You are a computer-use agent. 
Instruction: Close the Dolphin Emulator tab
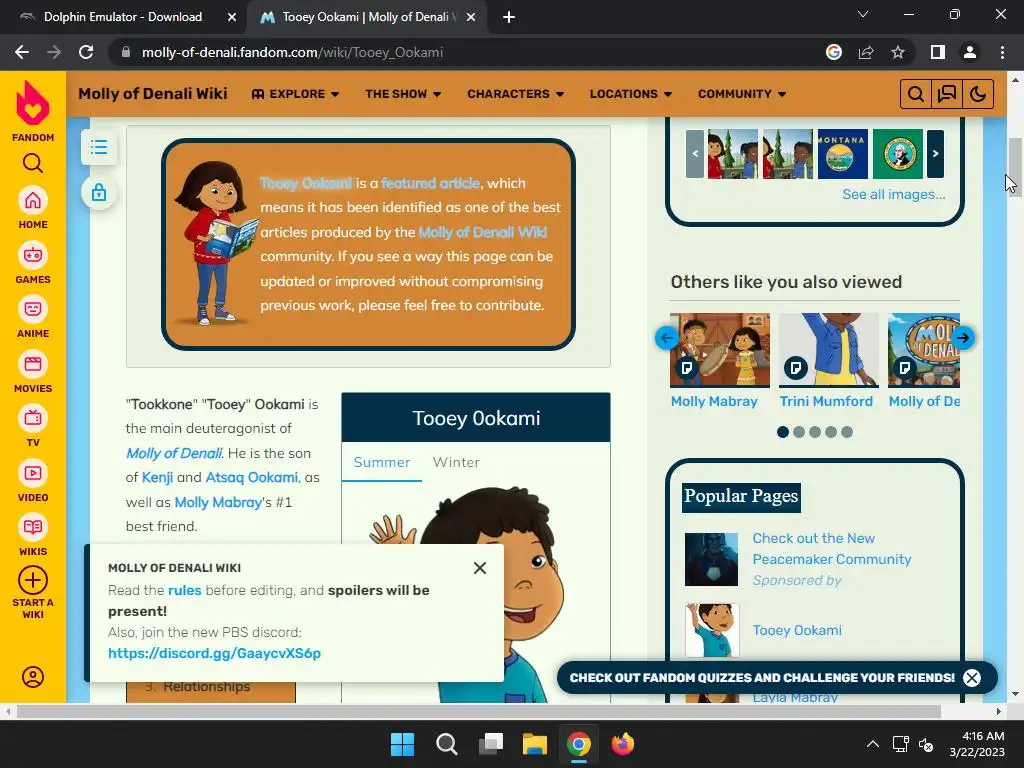coord(232,17)
